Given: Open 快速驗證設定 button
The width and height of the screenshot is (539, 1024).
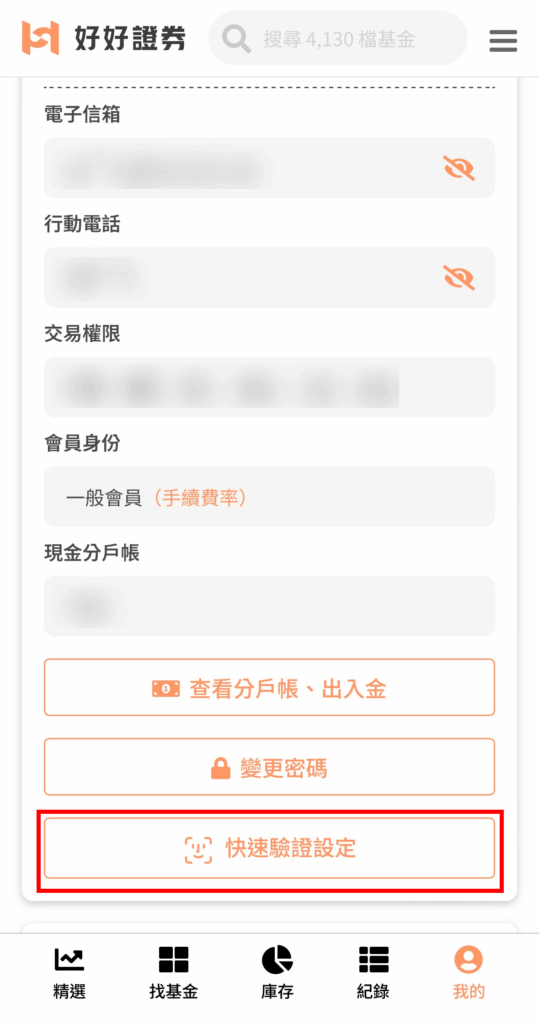Looking at the screenshot, I should click(x=269, y=848).
